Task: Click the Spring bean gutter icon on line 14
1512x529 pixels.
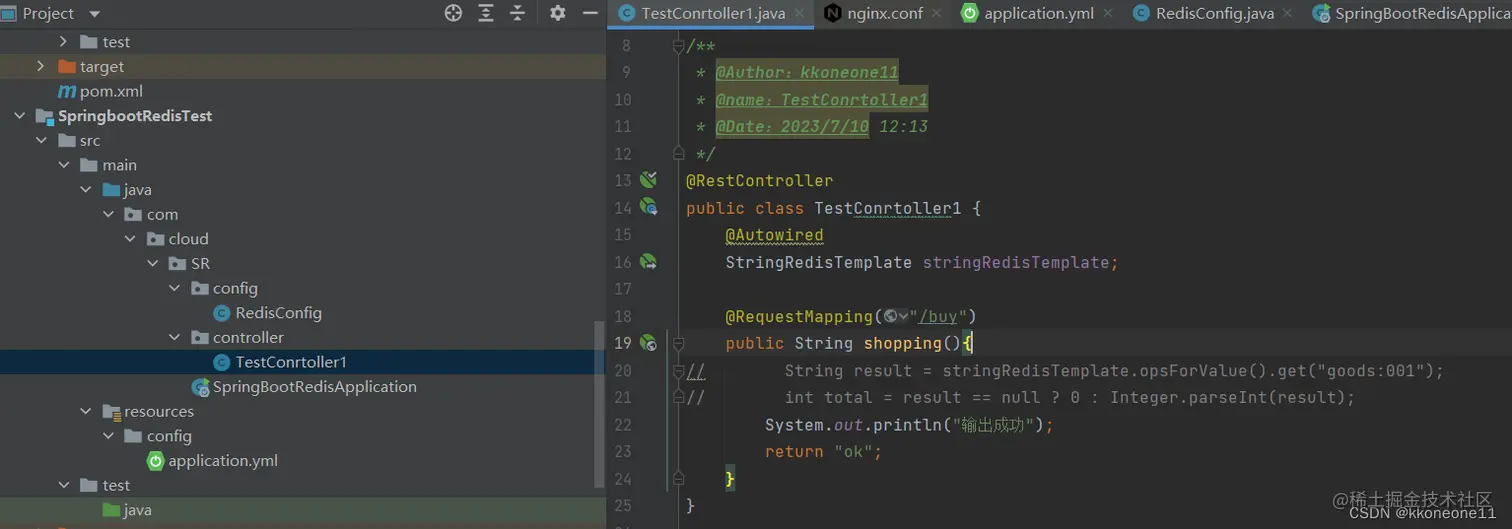Action: pos(649,207)
